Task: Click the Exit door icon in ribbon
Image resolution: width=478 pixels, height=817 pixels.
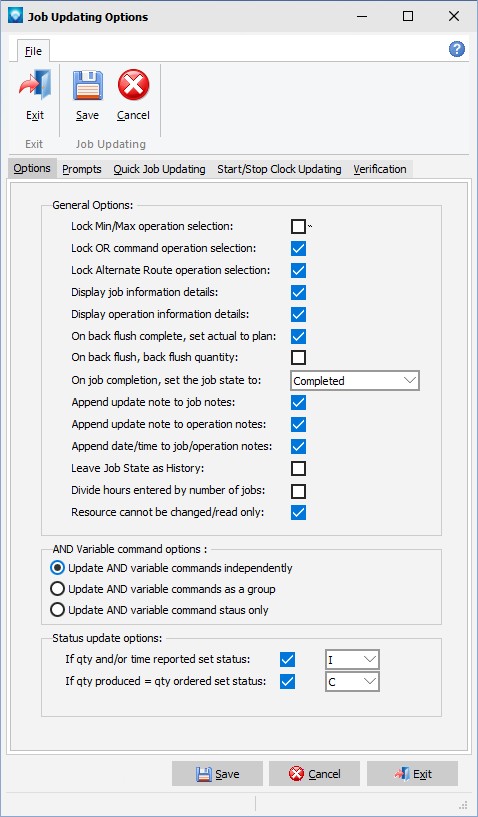Action: click(35, 85)
